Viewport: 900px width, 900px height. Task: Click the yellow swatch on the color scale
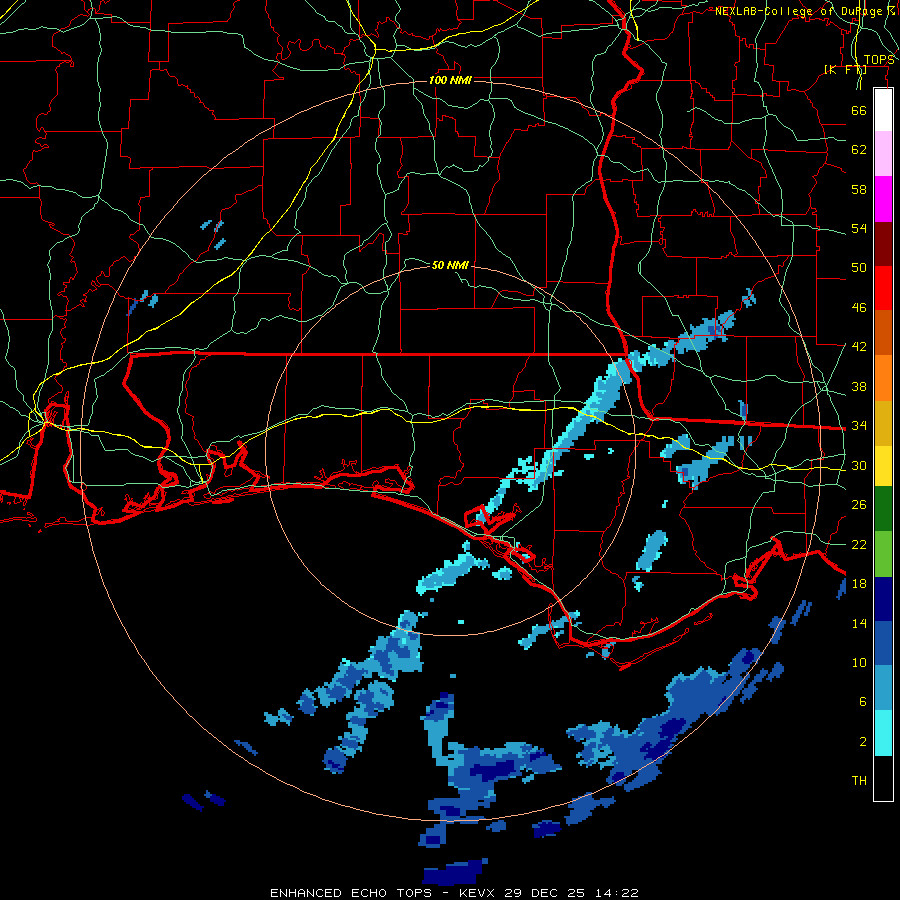(x=883, y=465)
